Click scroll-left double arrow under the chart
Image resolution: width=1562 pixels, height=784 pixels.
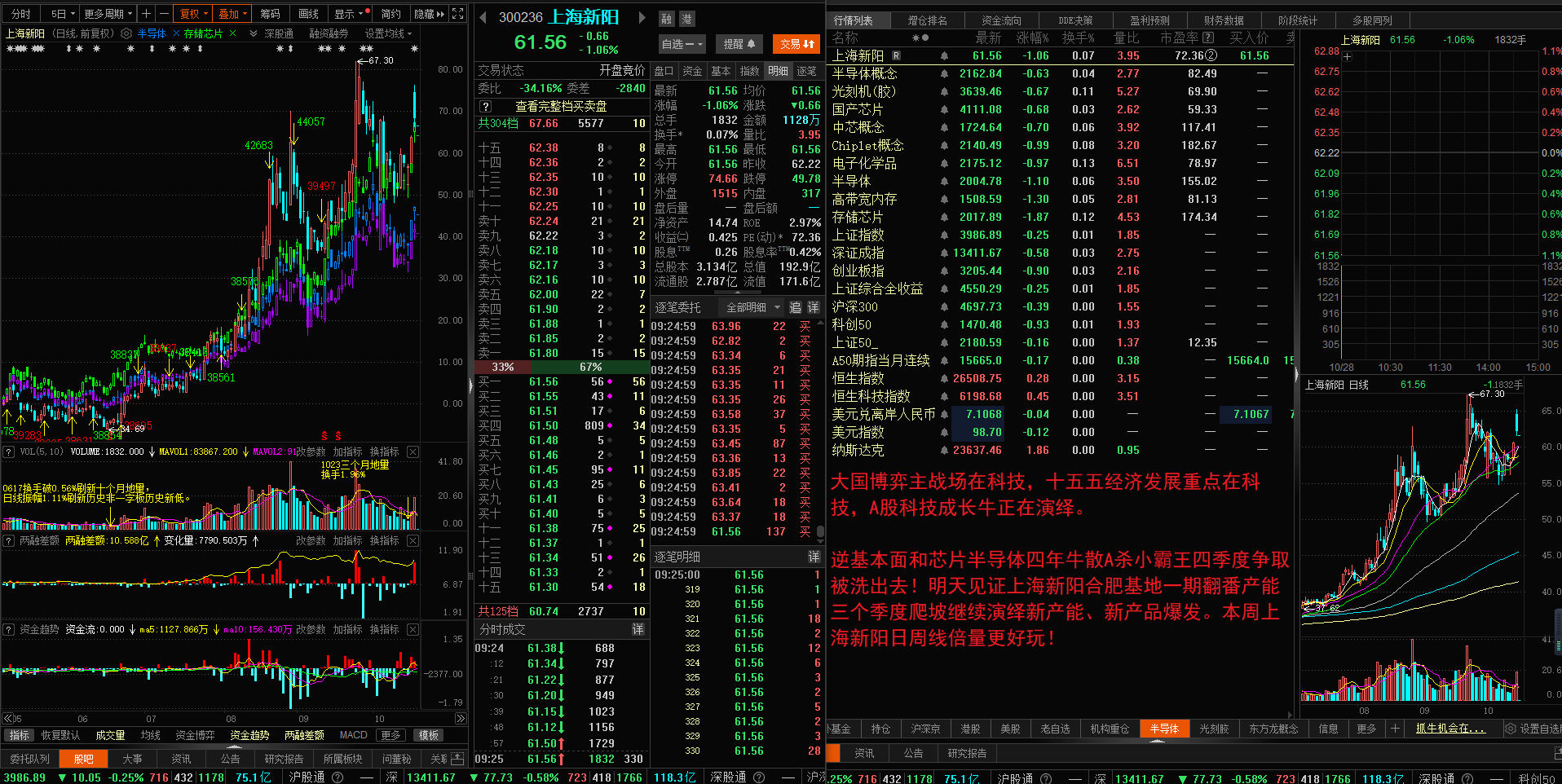coord(7,719)
